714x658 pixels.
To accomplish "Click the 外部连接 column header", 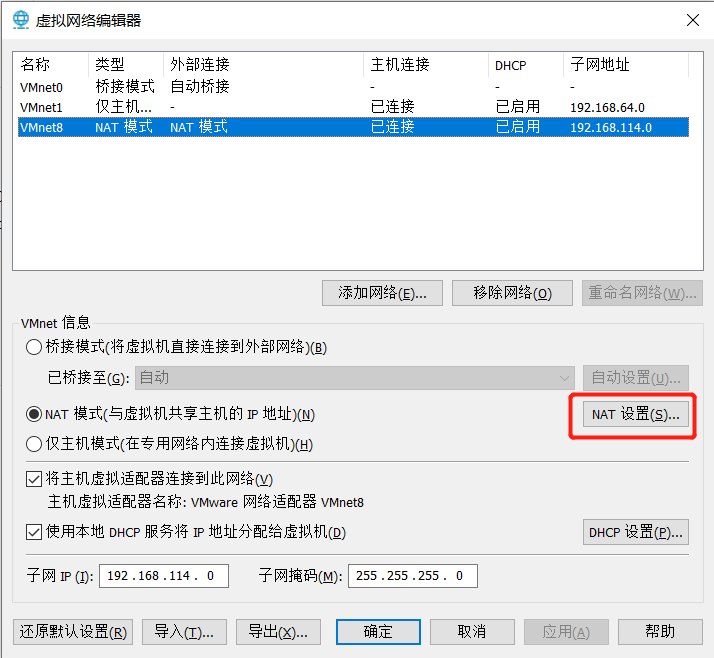I will [x=263, y=65].
